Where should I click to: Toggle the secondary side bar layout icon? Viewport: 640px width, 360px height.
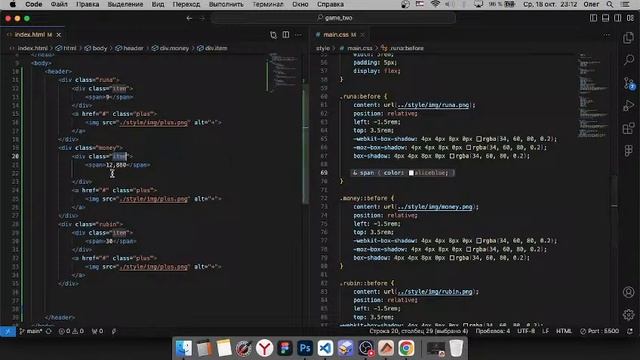click(618, 18)
